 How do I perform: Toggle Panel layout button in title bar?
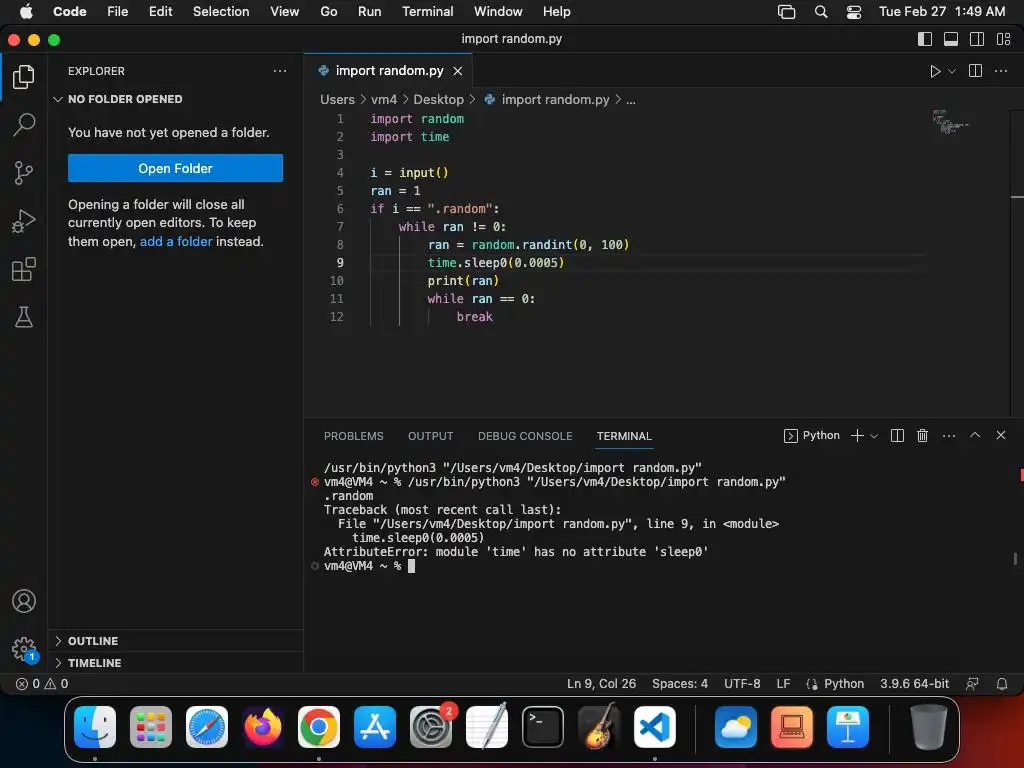pyautogui.click(x=951, y=39)
